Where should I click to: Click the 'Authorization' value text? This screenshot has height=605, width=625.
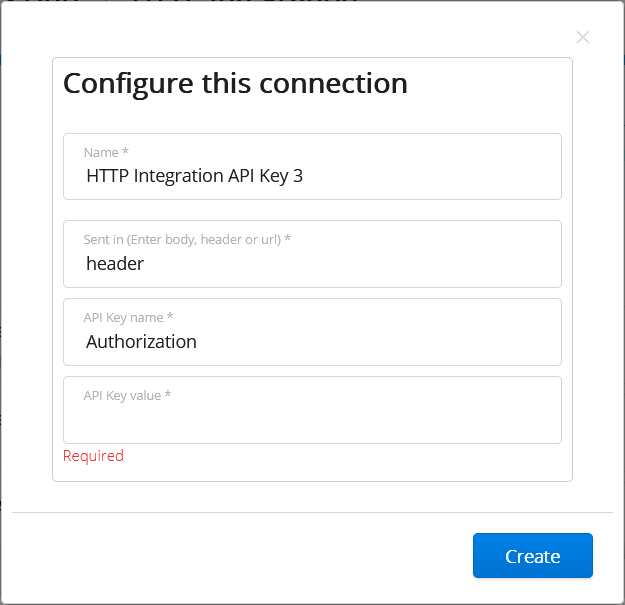coord(141,342)
